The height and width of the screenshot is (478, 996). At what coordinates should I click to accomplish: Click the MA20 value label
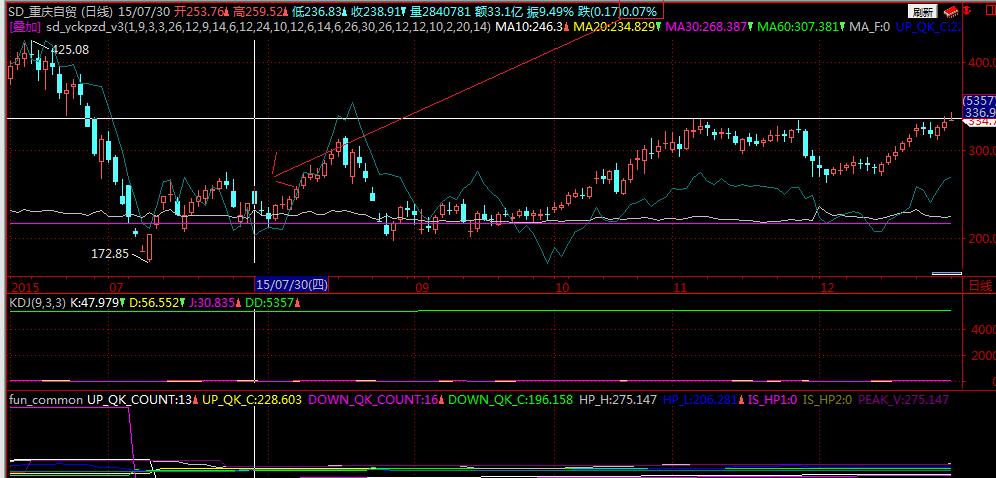[618, 27]
